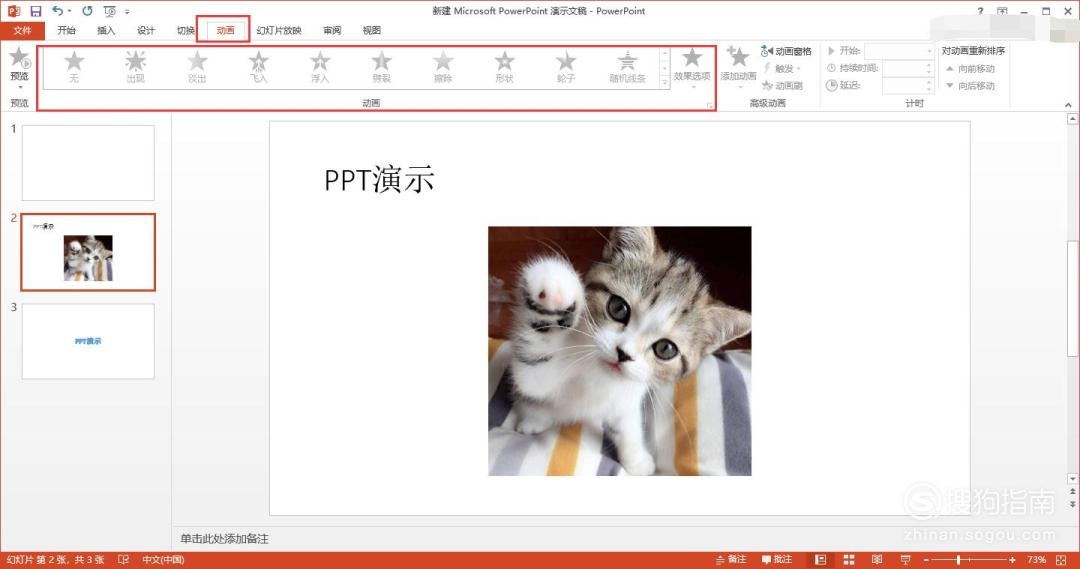Move animation later with 向后移动

pos(970,86)
